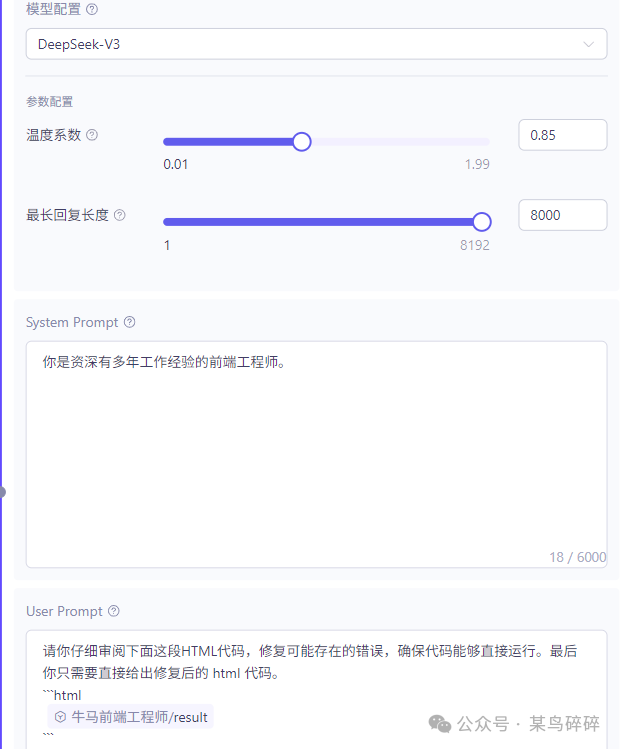Click help icon next to 最长回复长度
Screen dimensions: 620x749
[119, 215]
